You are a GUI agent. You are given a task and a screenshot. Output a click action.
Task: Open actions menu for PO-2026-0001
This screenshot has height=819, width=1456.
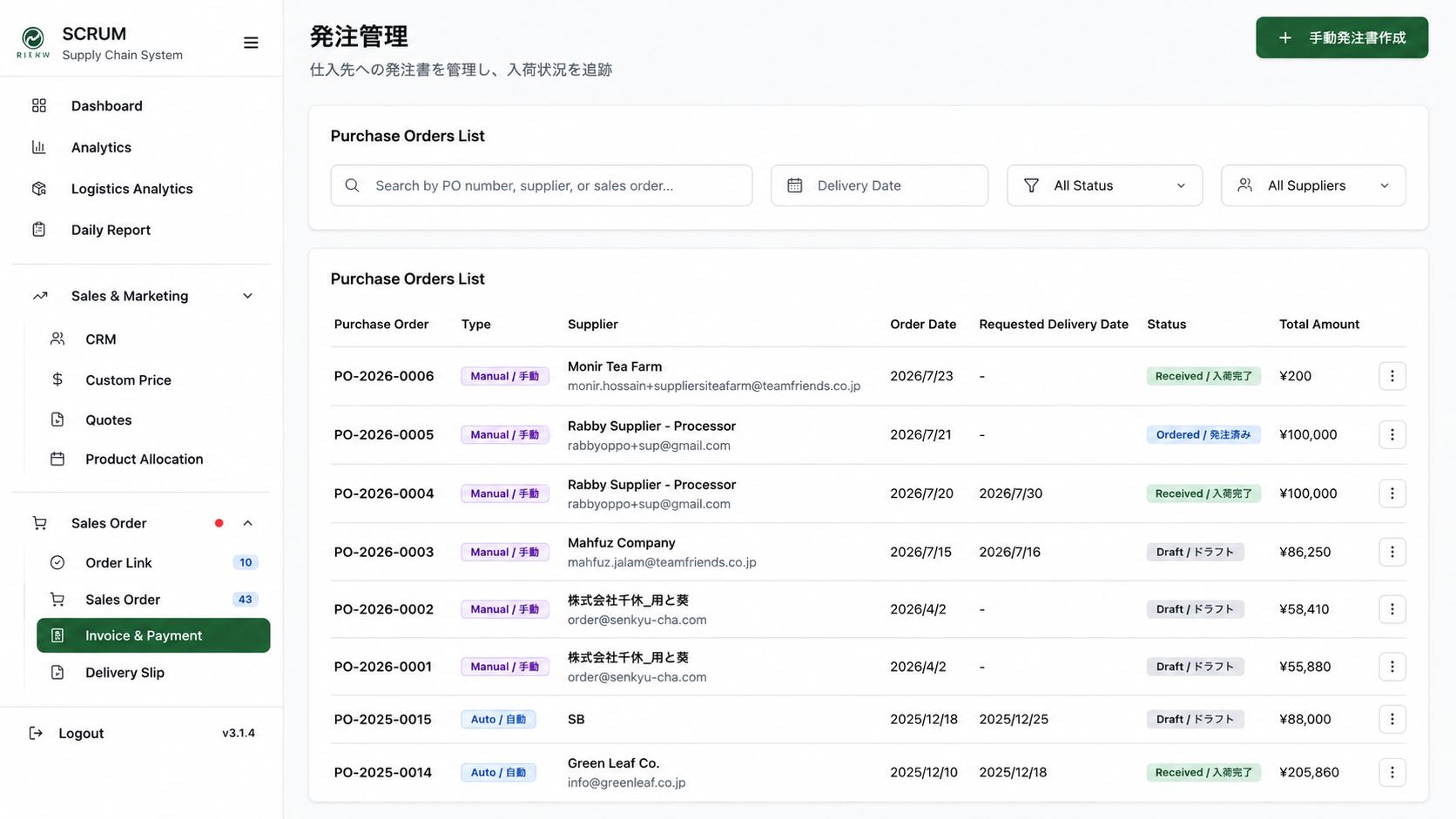1392,667
